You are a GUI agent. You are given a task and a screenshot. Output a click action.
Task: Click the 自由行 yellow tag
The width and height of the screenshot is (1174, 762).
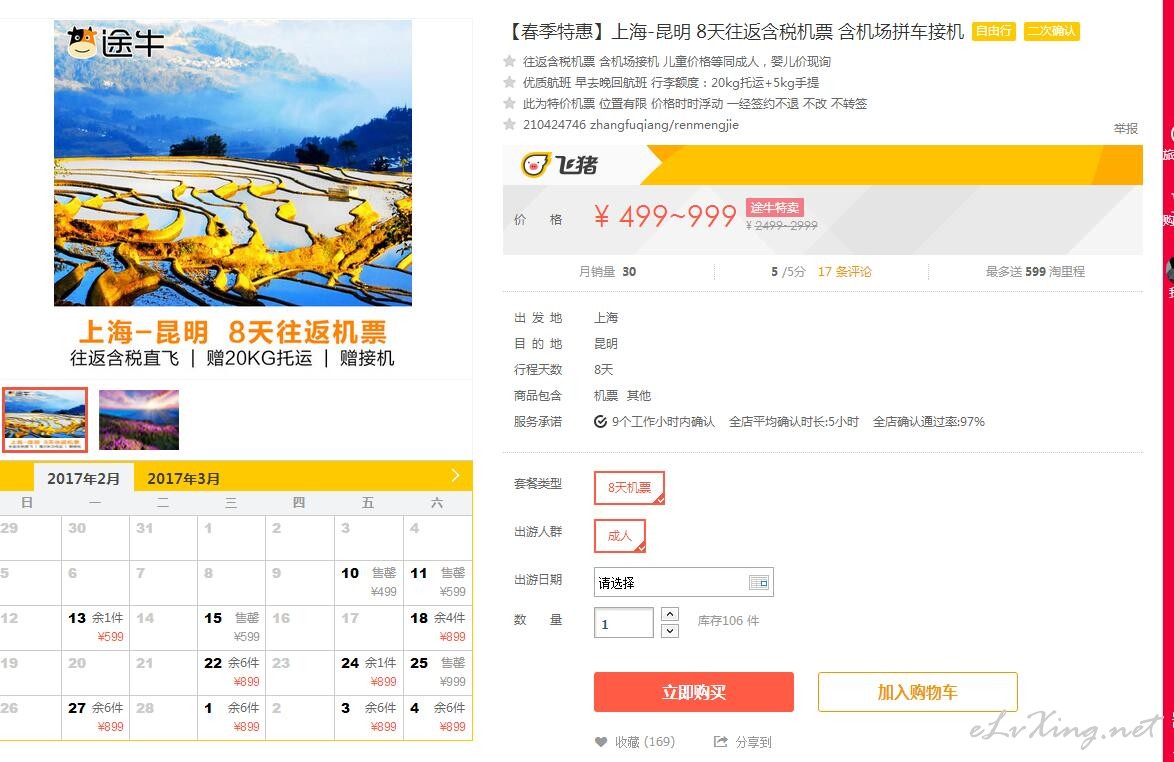tap(994, 31)
